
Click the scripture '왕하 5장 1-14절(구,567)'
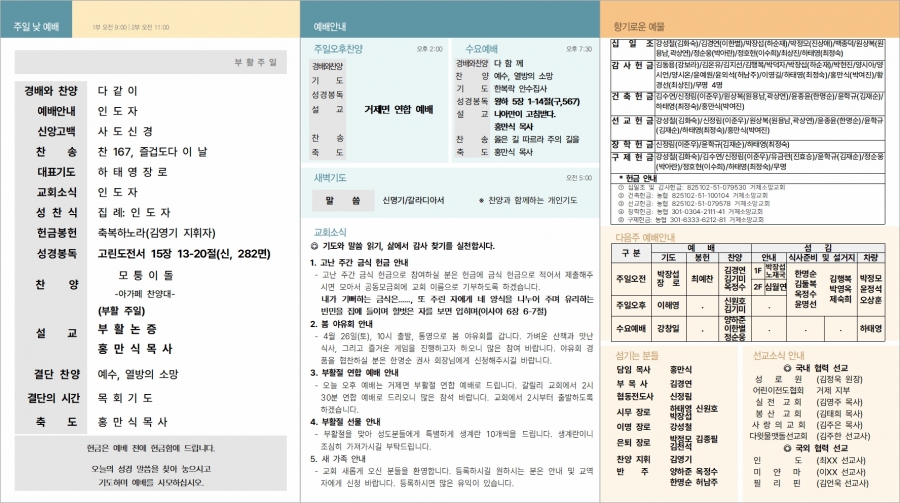point(537,102)
